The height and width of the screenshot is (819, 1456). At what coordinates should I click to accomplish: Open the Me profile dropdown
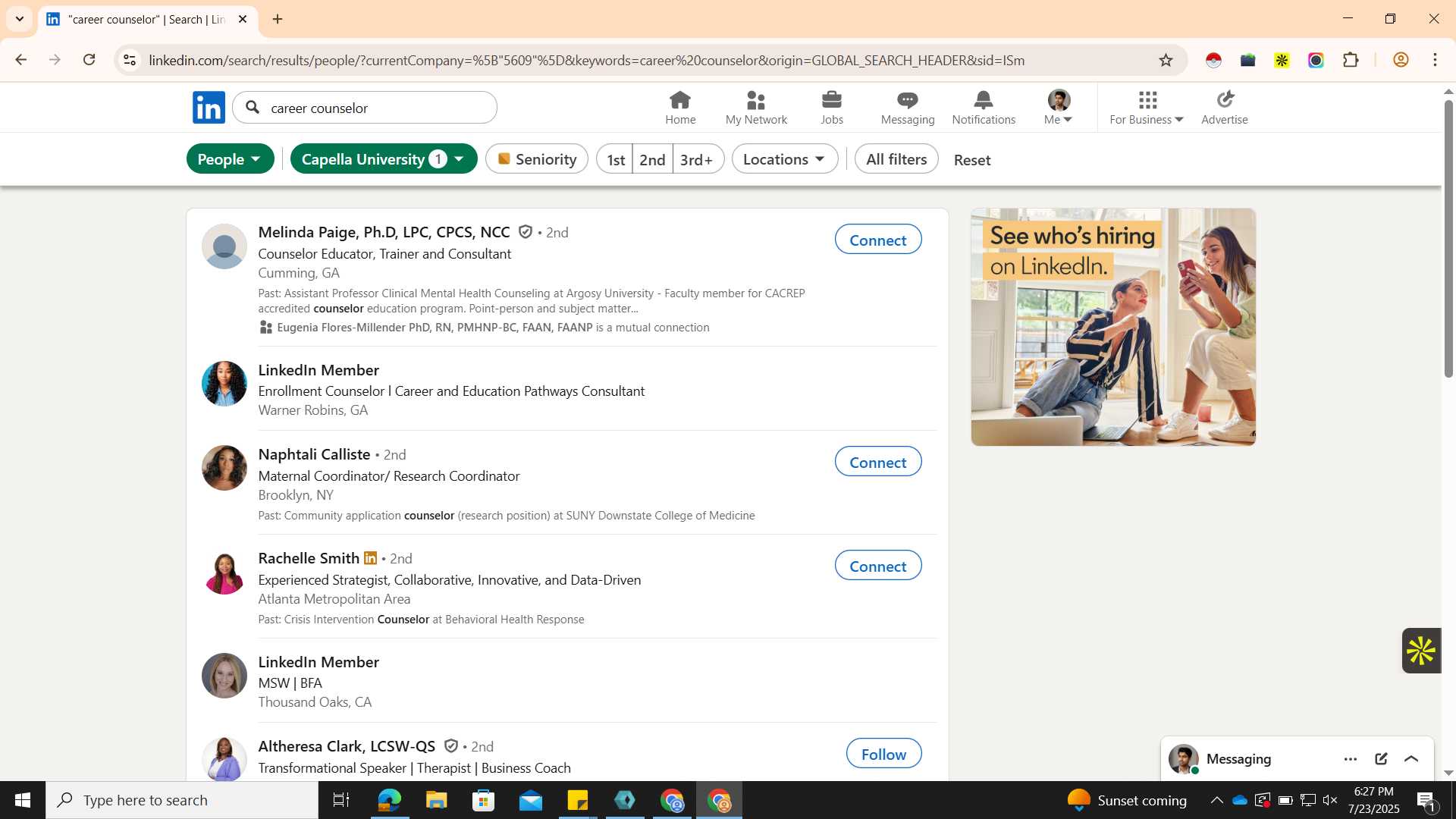click(x=1059, y=108)
